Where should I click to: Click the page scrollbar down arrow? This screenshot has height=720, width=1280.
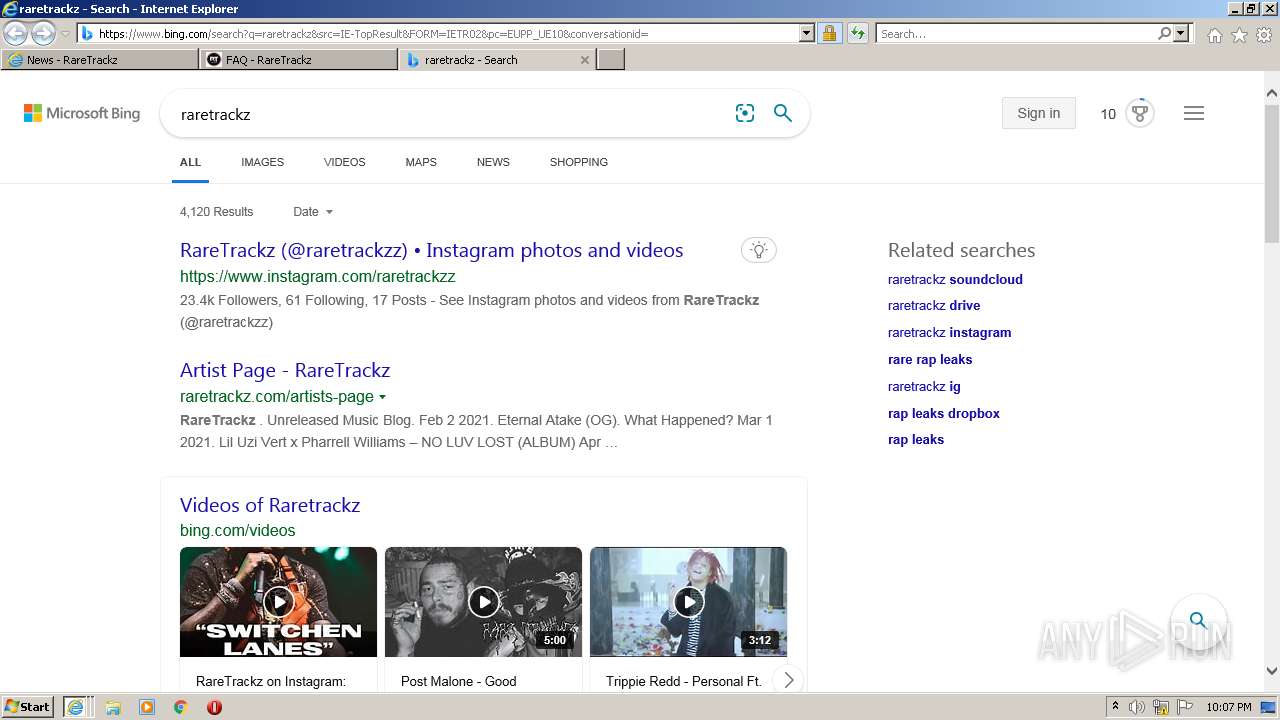point(1272,671)
